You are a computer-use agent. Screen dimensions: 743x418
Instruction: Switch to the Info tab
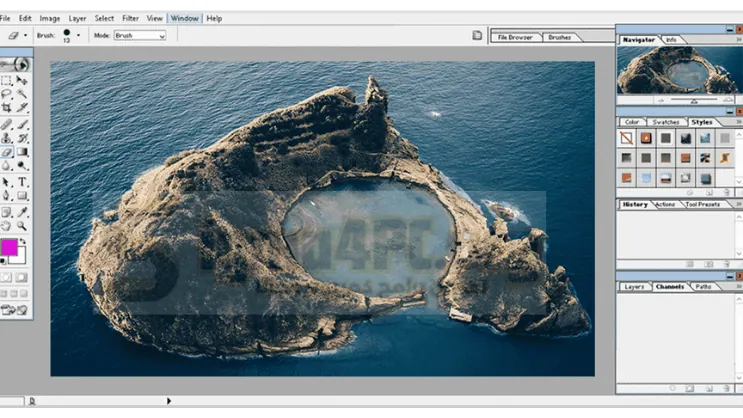point(671,40)
